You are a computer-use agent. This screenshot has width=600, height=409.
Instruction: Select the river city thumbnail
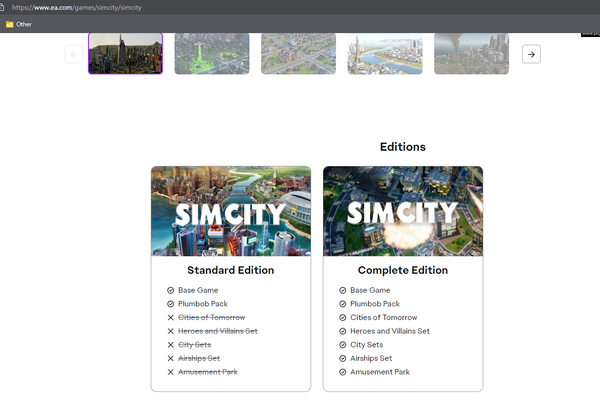(x=385, y=53)
